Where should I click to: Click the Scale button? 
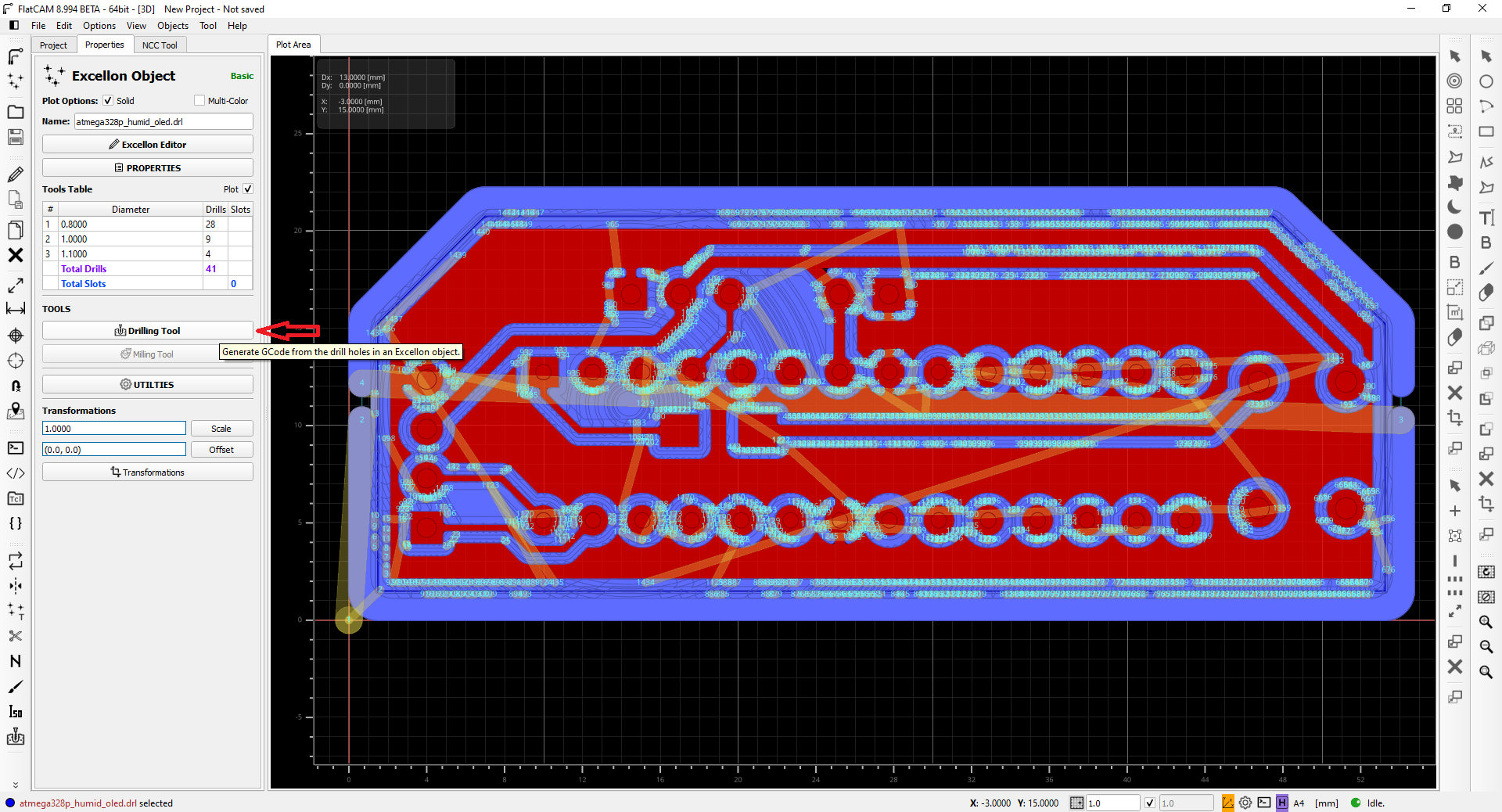pos(221,429)
